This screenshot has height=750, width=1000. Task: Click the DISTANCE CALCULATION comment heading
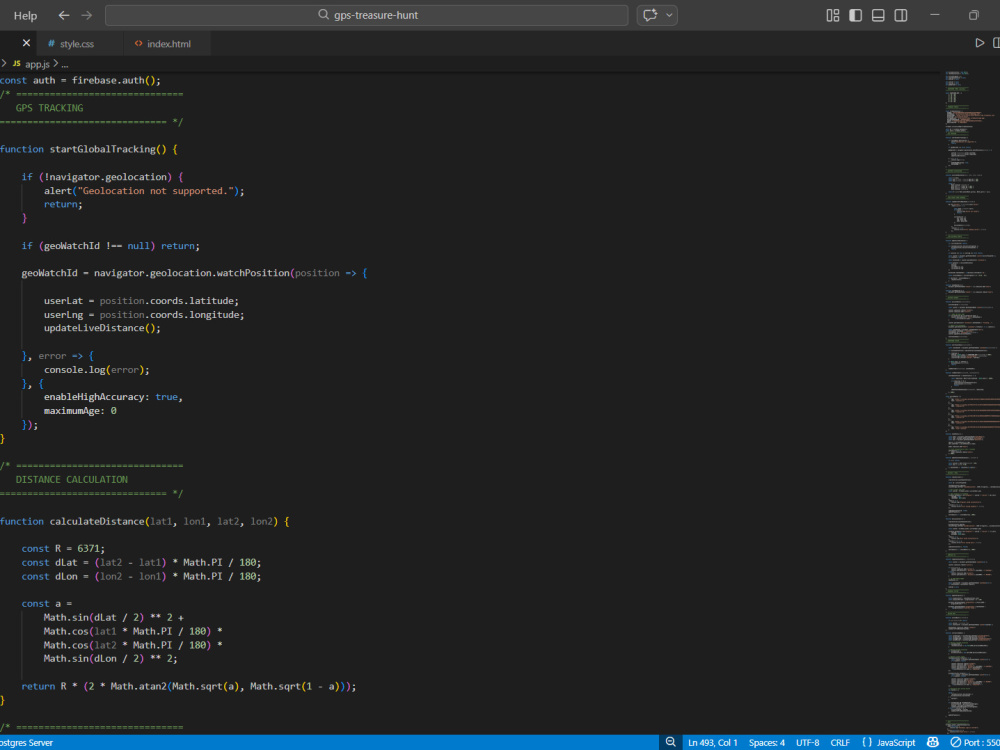pyautogui.click(x=72, y=480)
